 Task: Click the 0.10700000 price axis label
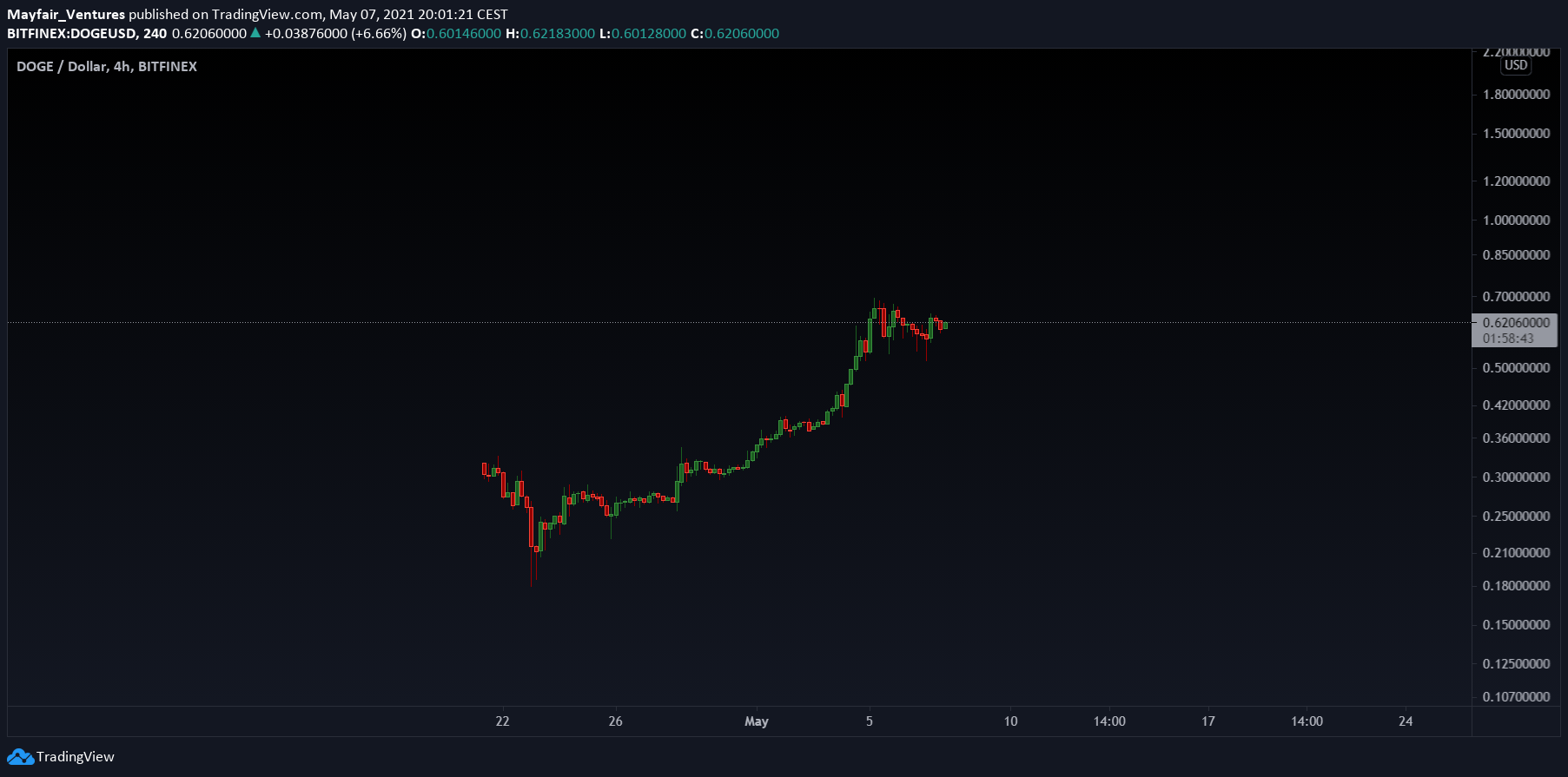tap(1516, 697)
